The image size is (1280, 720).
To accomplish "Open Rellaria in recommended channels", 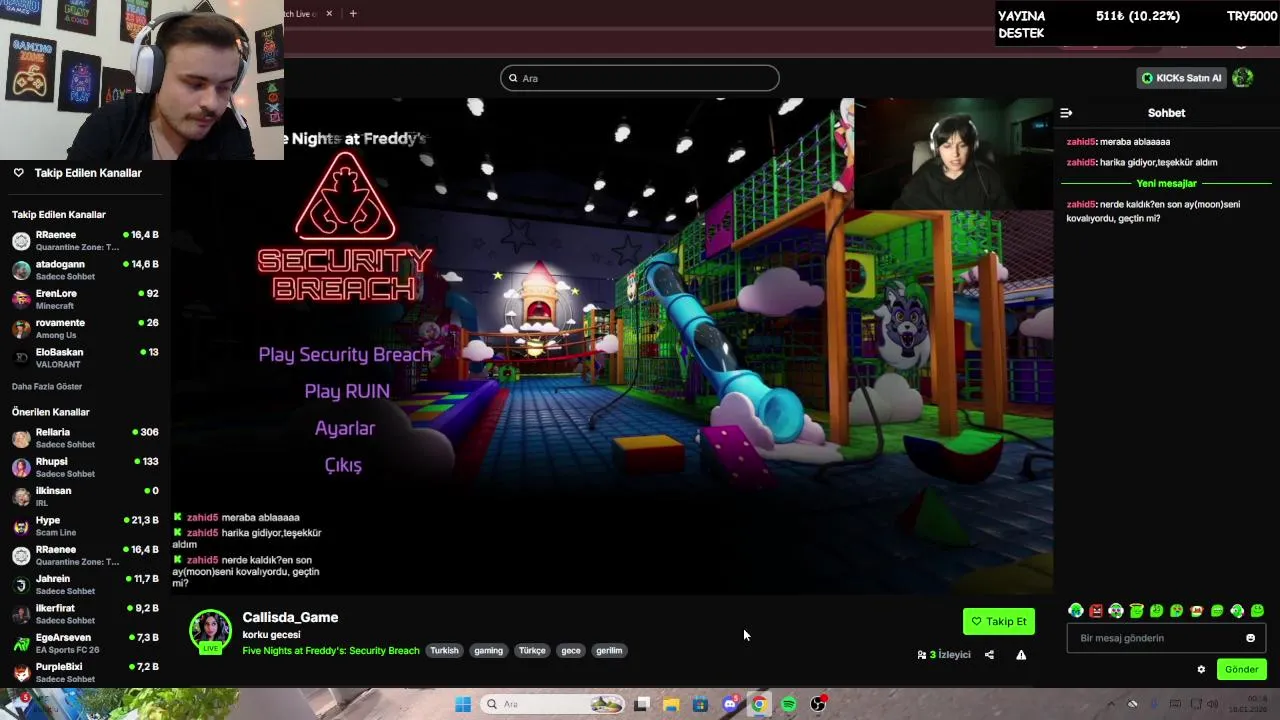I will (x=86, y=438).
